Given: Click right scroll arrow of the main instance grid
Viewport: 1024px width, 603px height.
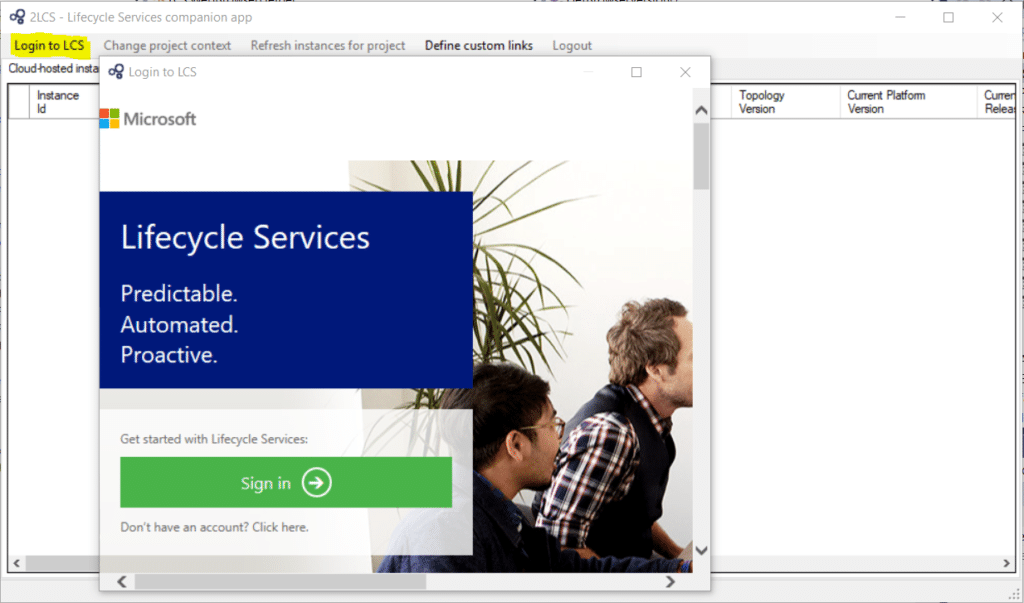Looking at the screenshot, I should (1007, 563).
